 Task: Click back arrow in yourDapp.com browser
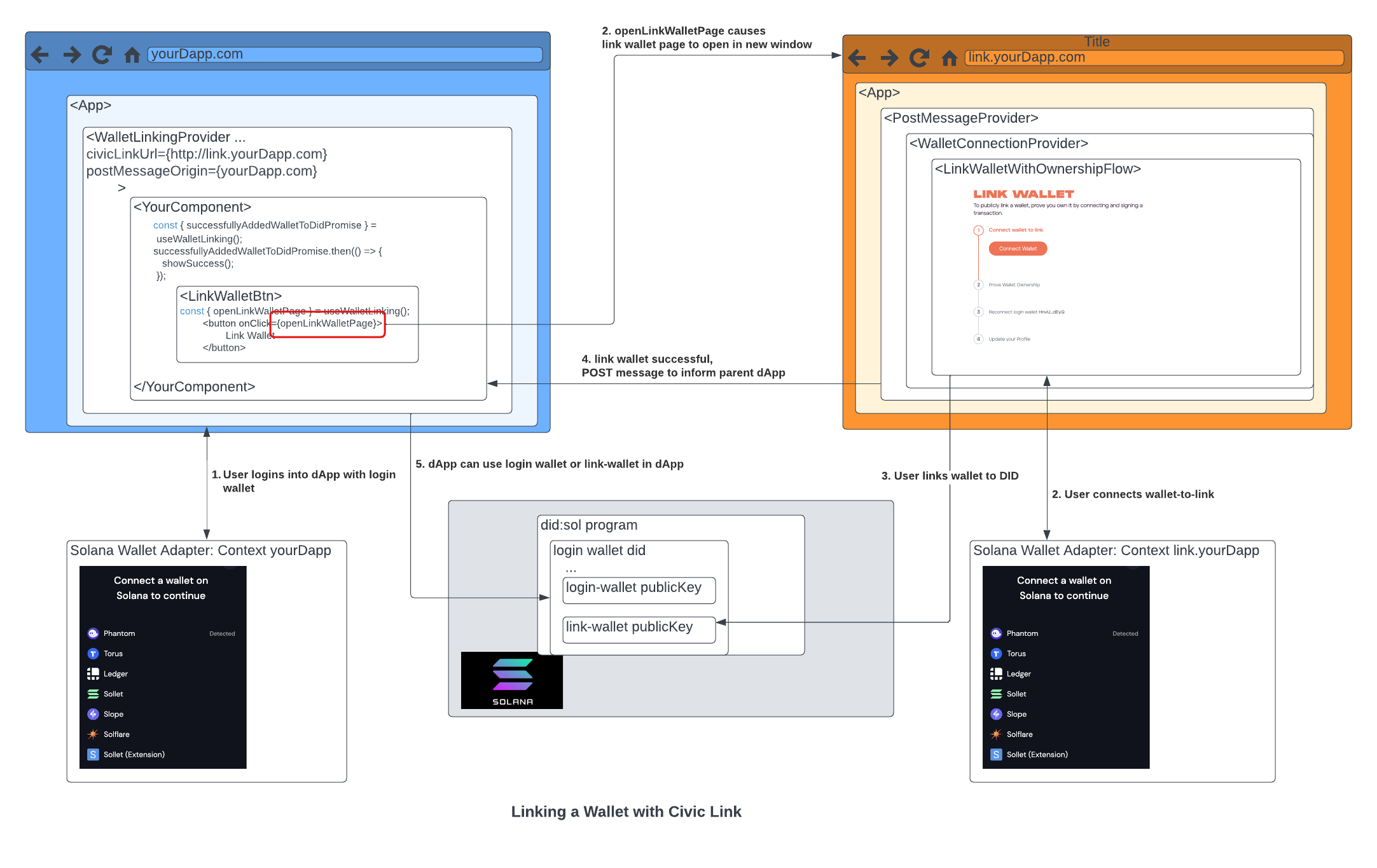pyautogui.click(x=40, y=55)
